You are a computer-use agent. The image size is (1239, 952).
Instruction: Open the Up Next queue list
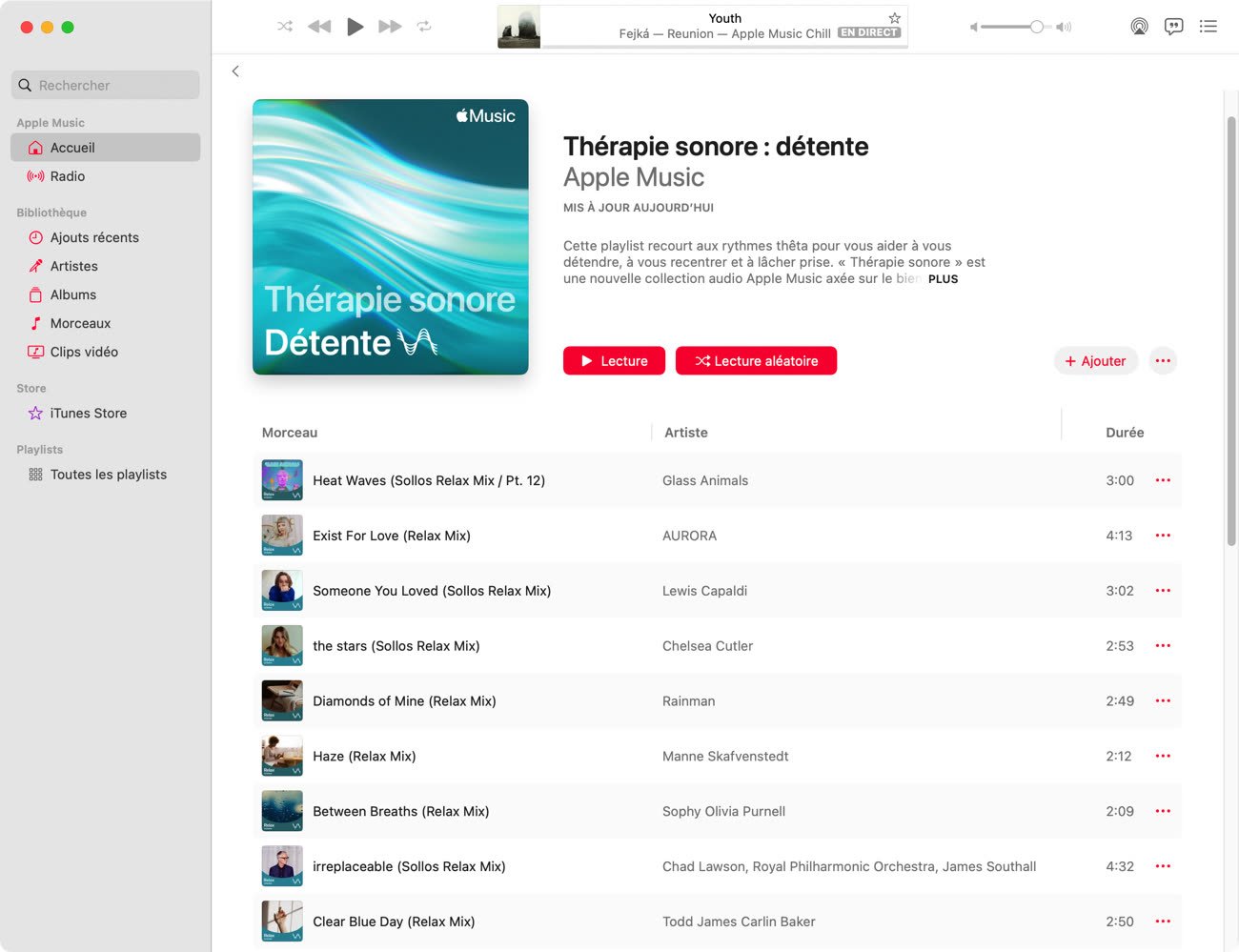1209,27
